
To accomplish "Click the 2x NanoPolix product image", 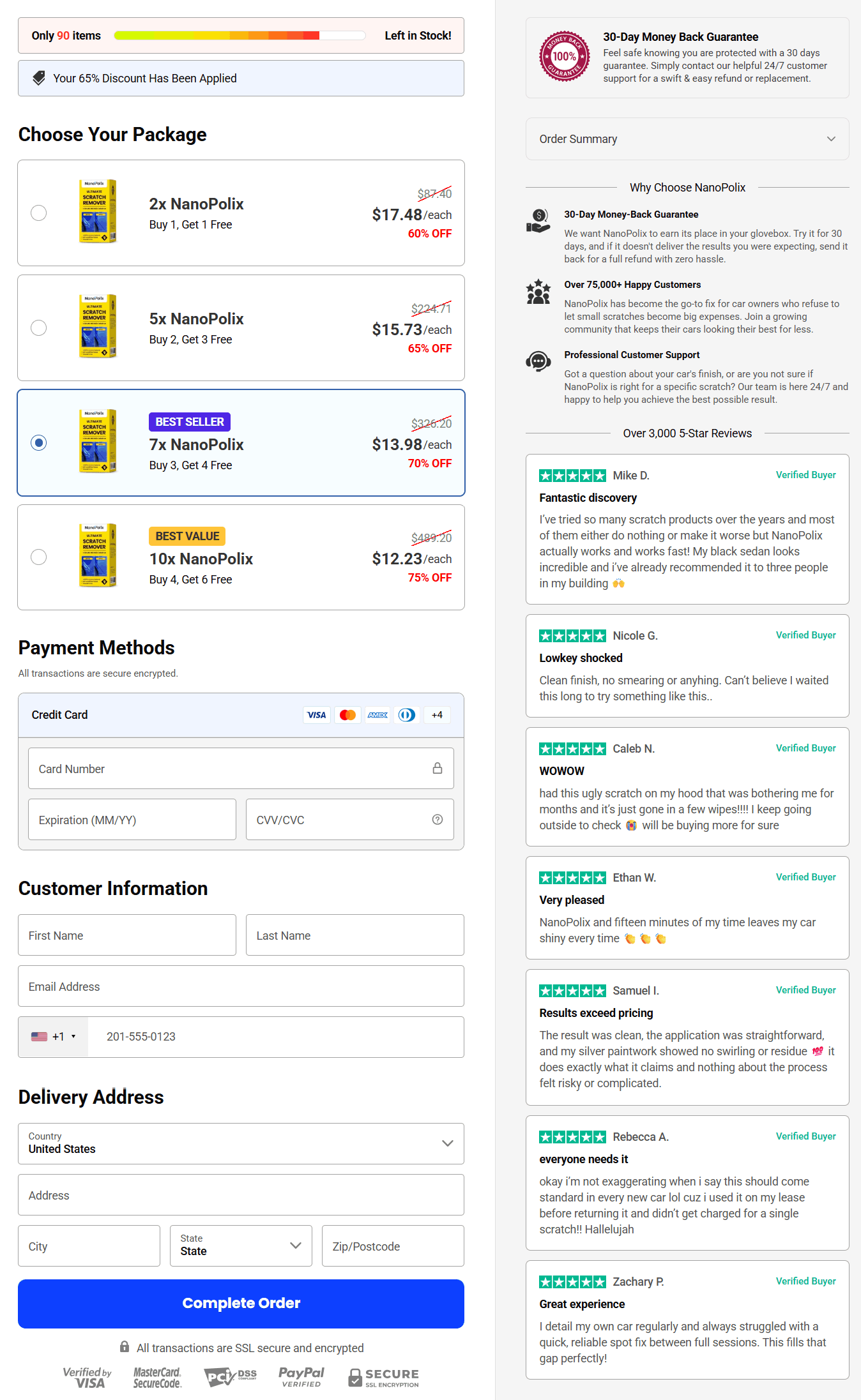I will [x=98, y=211].
